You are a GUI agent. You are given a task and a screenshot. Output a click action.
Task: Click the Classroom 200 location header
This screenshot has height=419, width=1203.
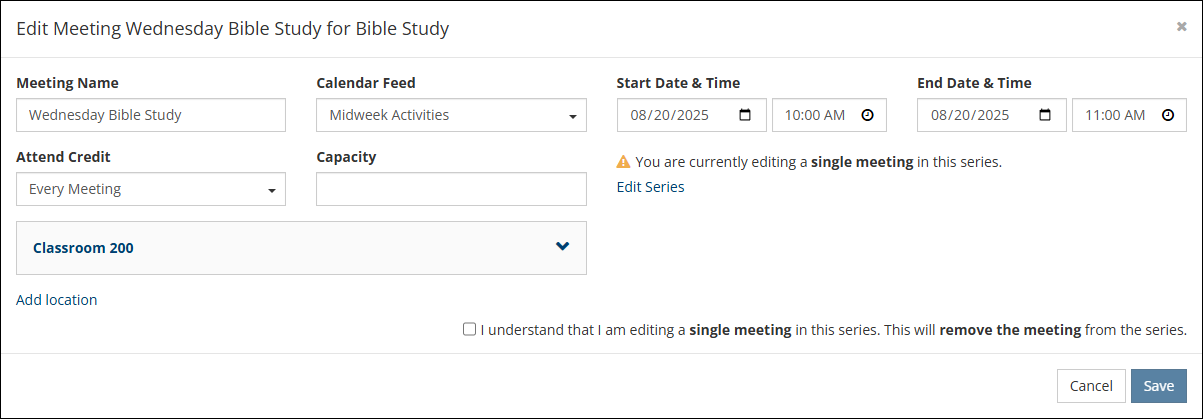click(x=84, y=248)
